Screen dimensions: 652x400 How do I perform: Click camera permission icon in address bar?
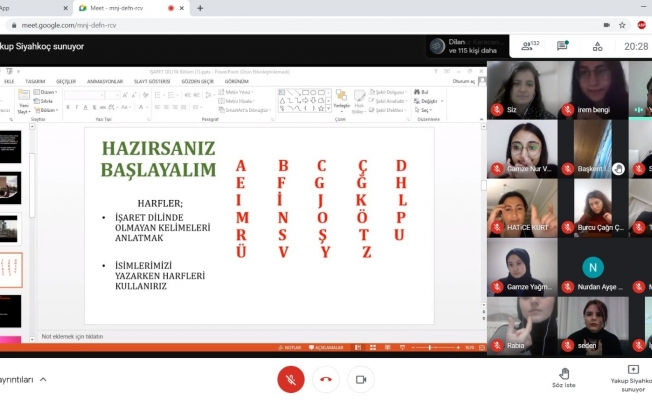point(607,24)
